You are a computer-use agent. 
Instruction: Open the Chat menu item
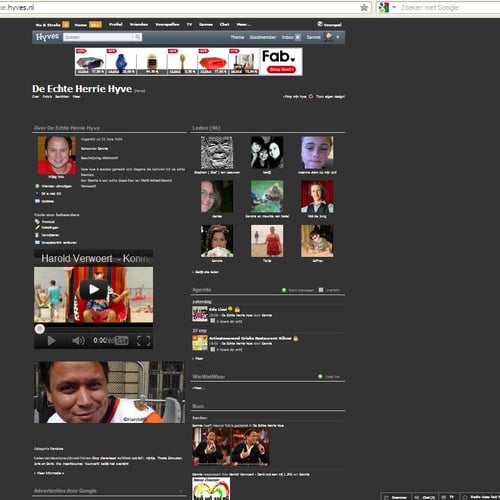point(224,24)
